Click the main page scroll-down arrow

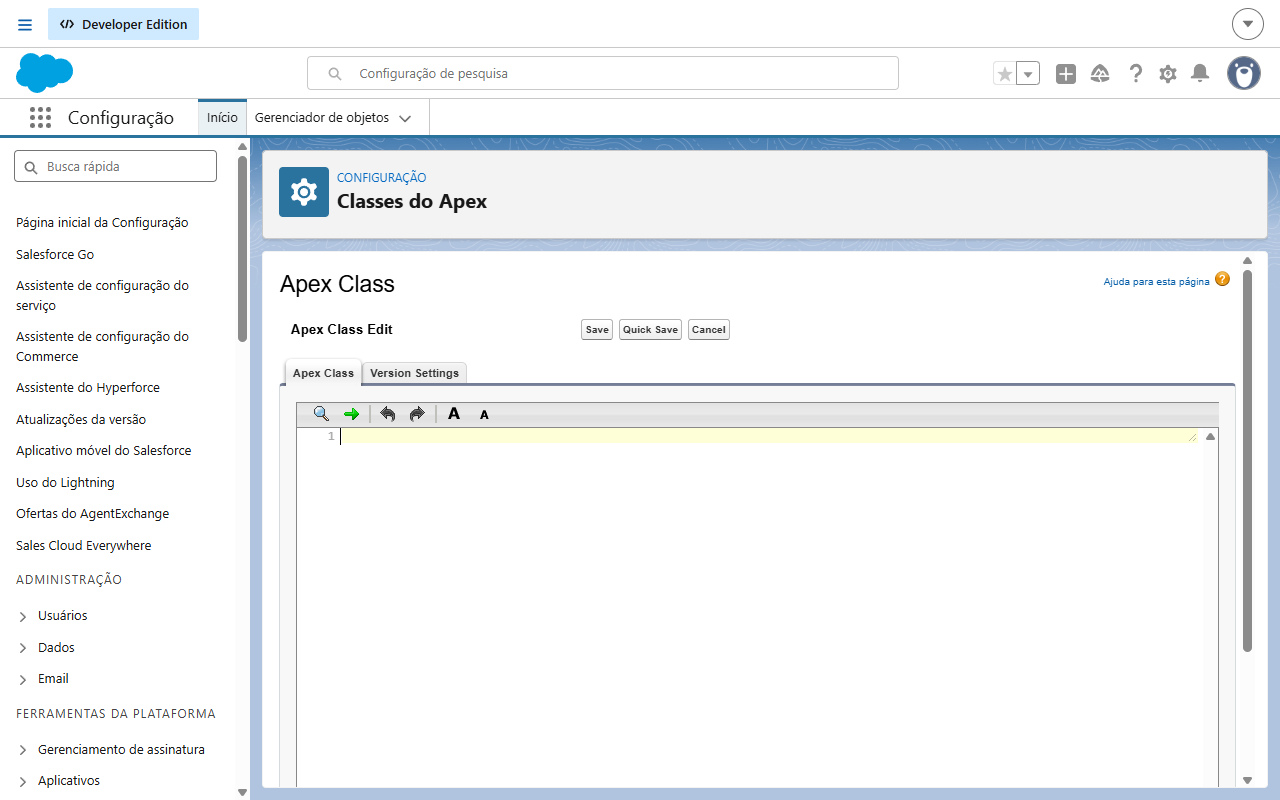(1247, 780)
